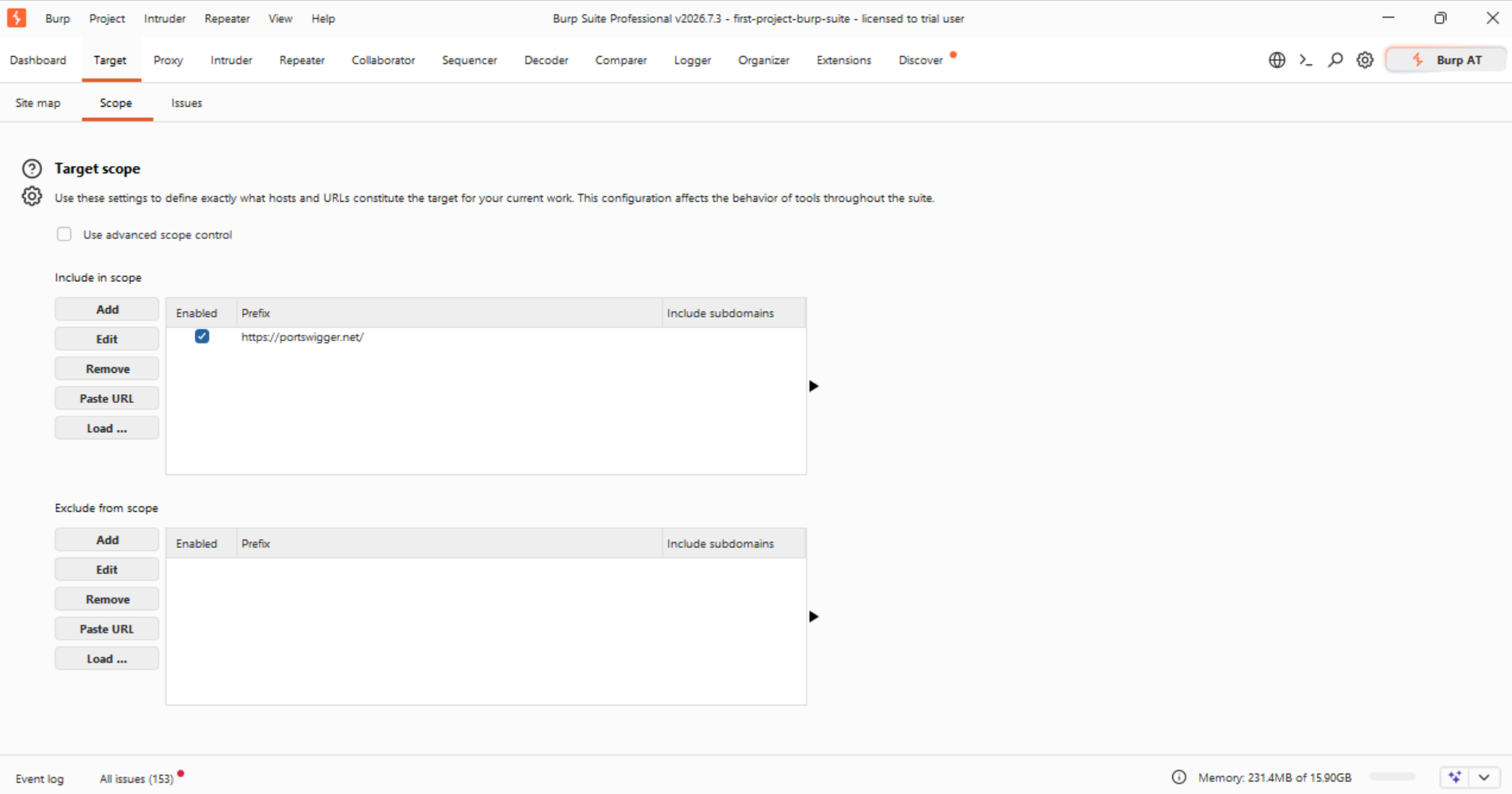Open All issues (153) in status bar

(136, 779)
